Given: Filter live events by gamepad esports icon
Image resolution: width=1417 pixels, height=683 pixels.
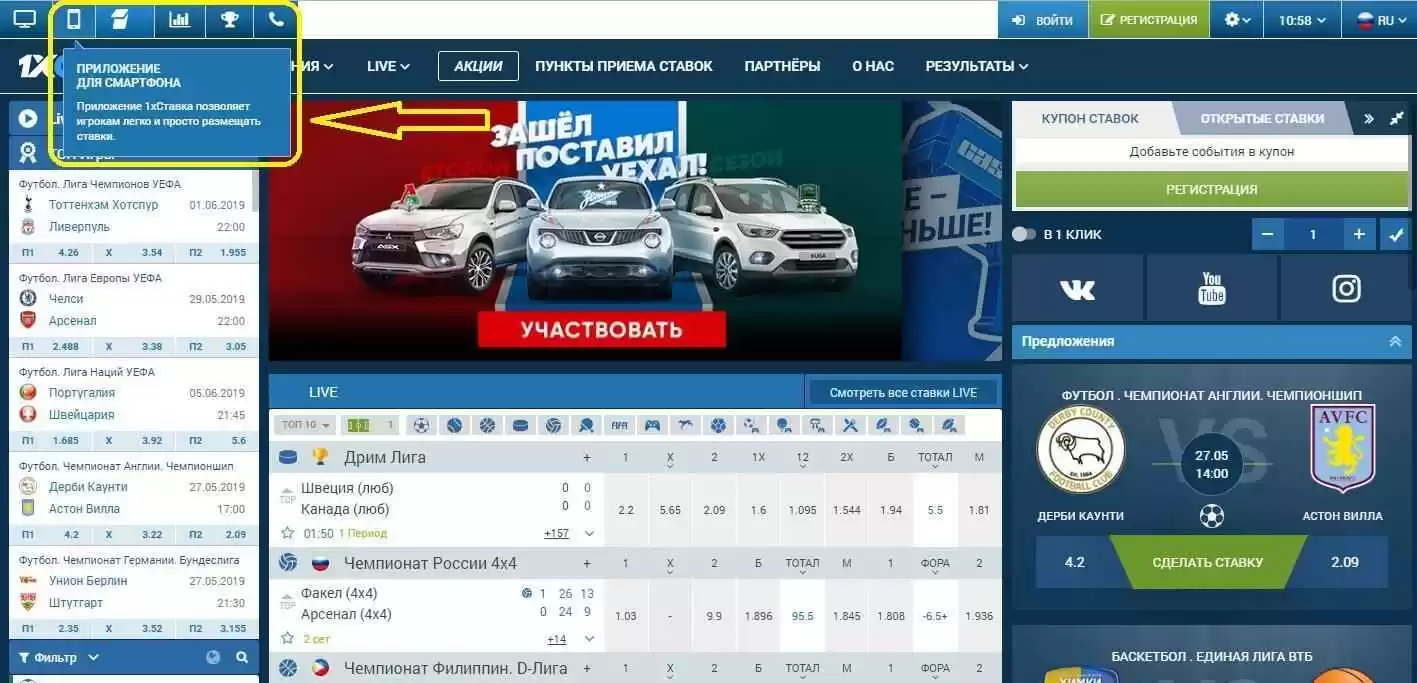Looking at the screenshot, I should tap(652, 425).
